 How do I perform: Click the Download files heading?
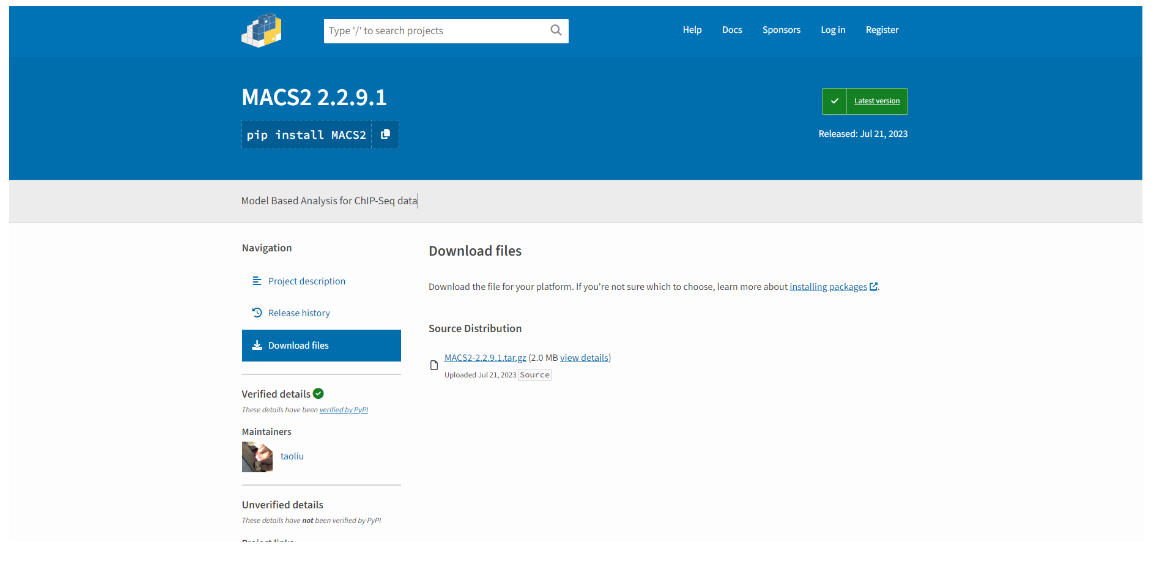(475, 251)
